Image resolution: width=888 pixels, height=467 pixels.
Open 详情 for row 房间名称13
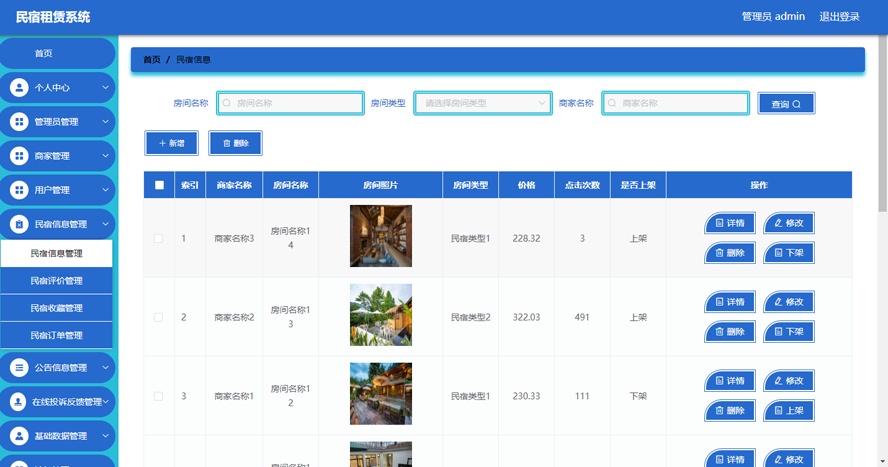click(x=729, y=302)
